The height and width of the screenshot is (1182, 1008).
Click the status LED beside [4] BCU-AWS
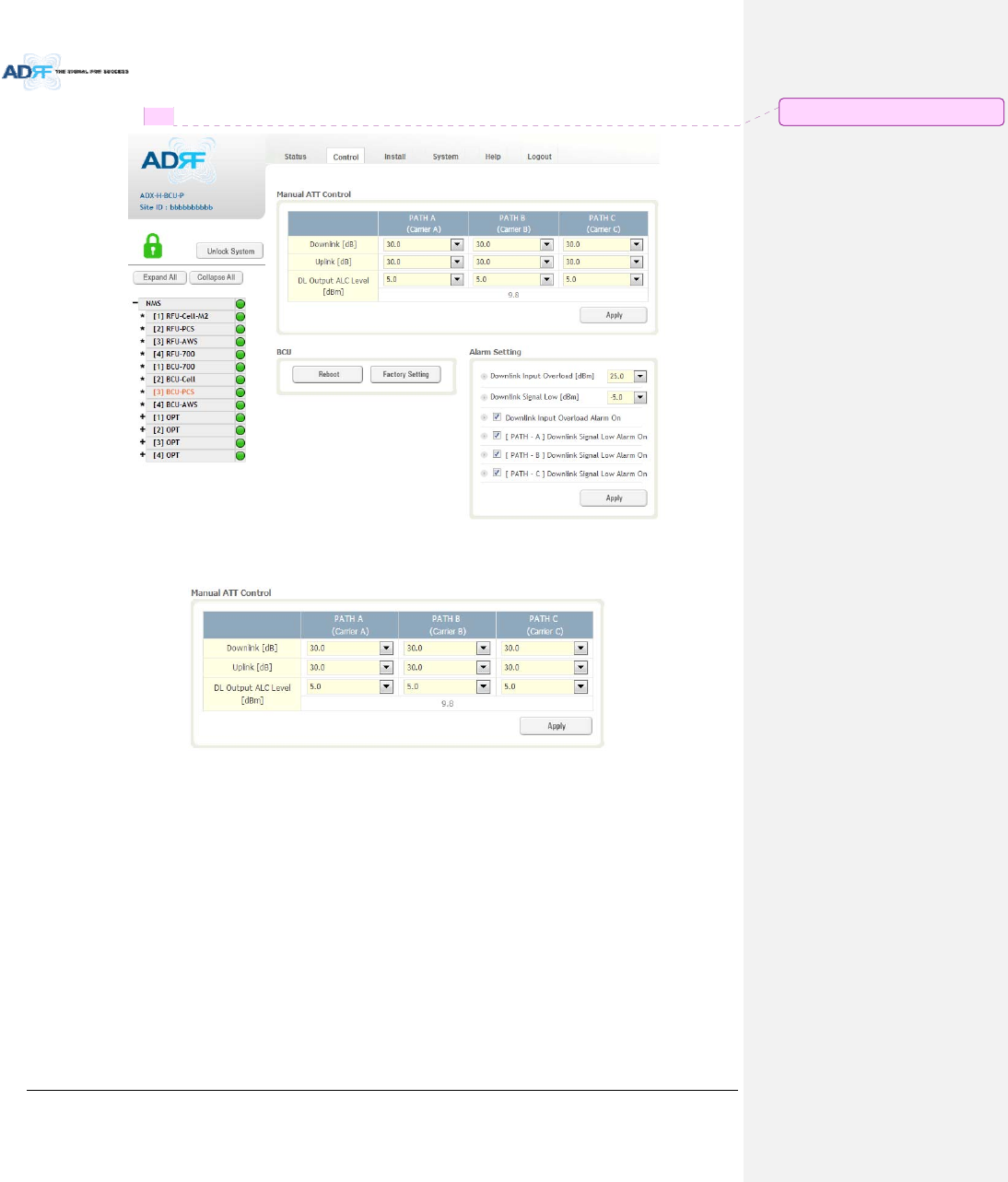(x=240, y=404)
